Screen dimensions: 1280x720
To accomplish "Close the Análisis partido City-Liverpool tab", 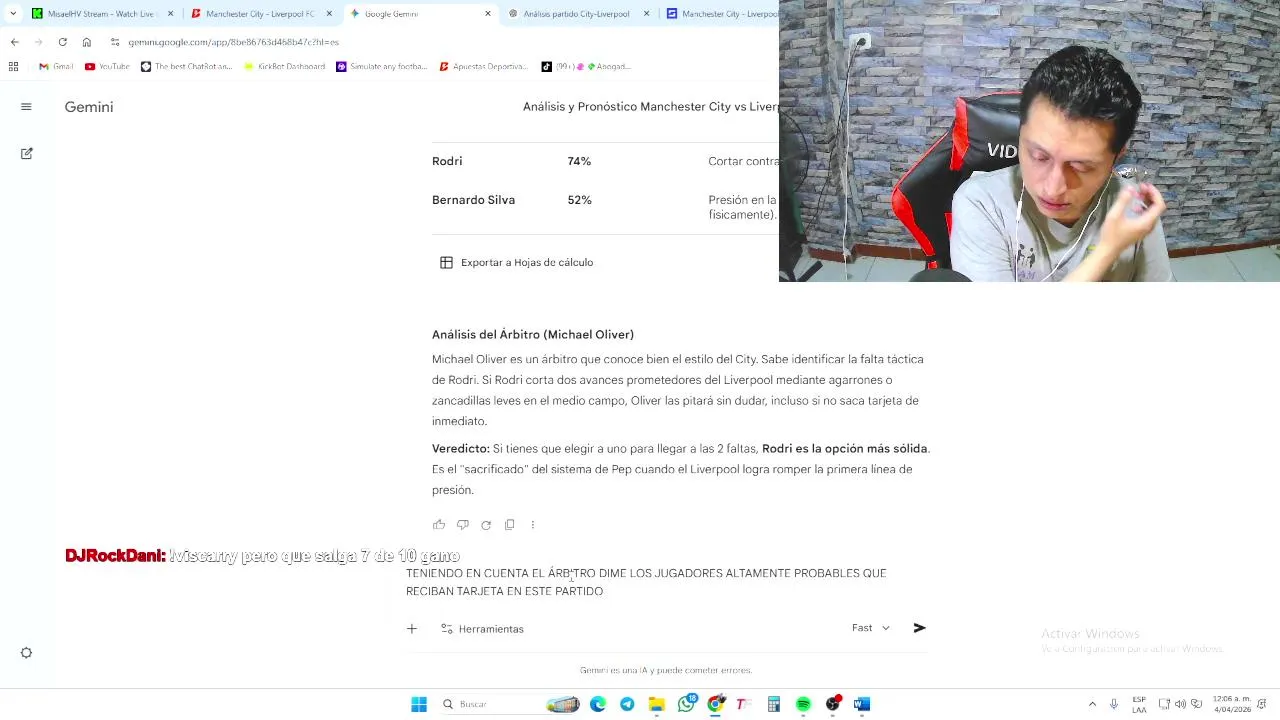I will click(x=646, y=14).
